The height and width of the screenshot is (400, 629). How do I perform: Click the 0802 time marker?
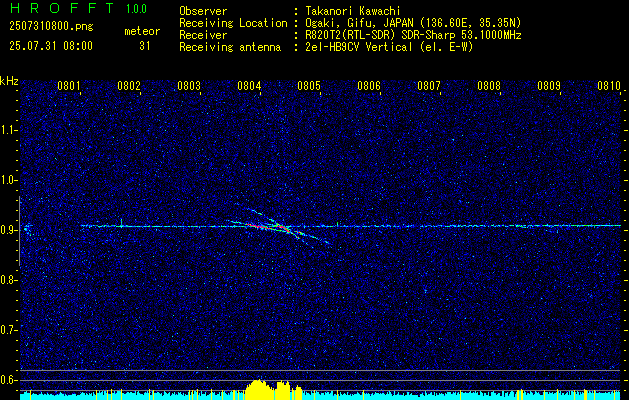[129, 85]
